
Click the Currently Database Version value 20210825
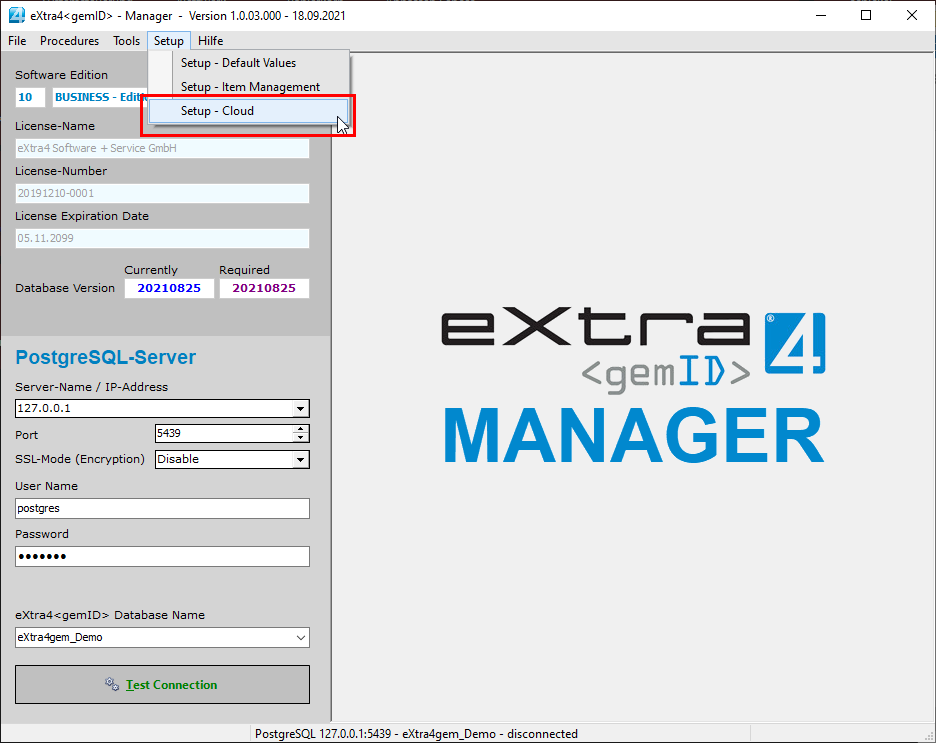169,287
